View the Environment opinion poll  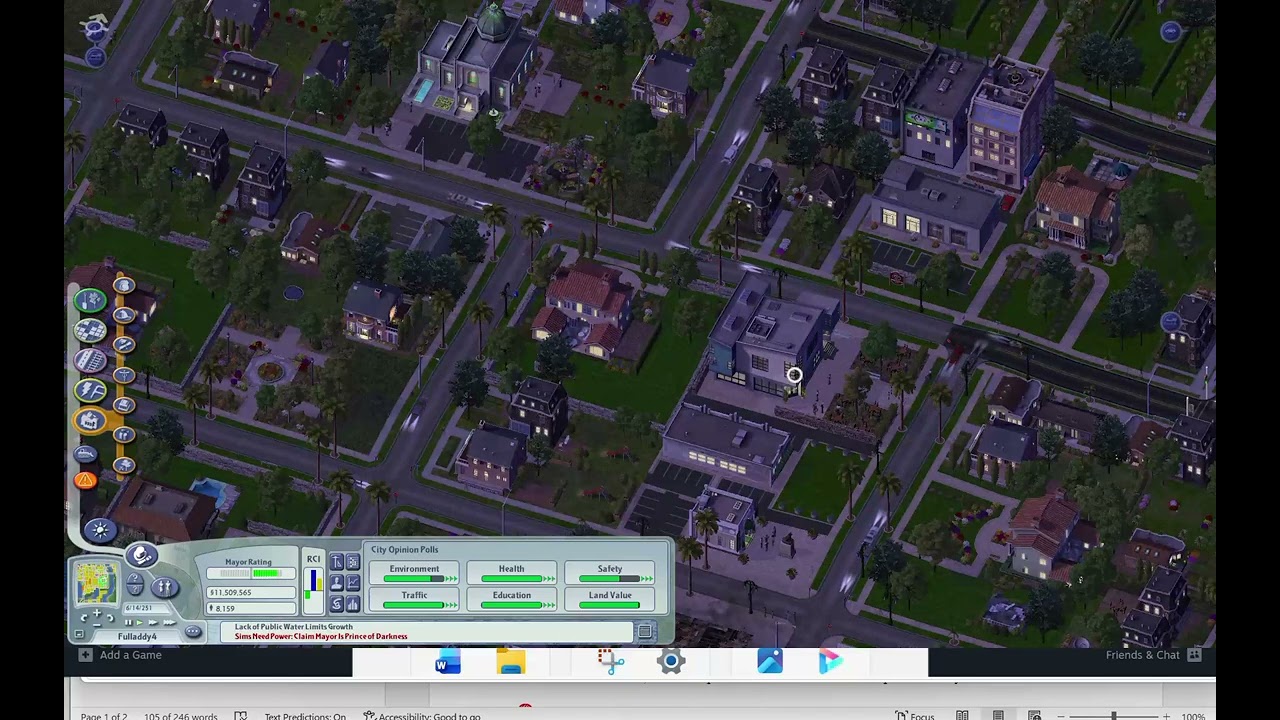click(x=414, y=573)
